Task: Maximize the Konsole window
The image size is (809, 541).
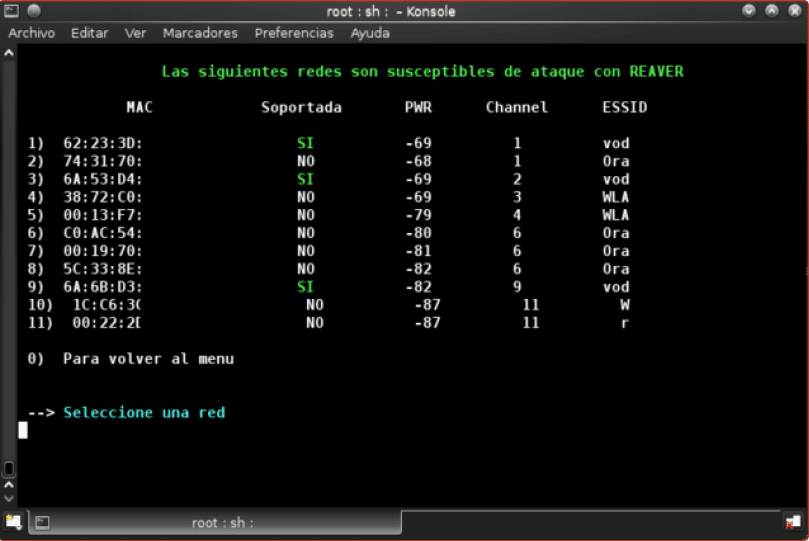Action: (x=772, y=10)
